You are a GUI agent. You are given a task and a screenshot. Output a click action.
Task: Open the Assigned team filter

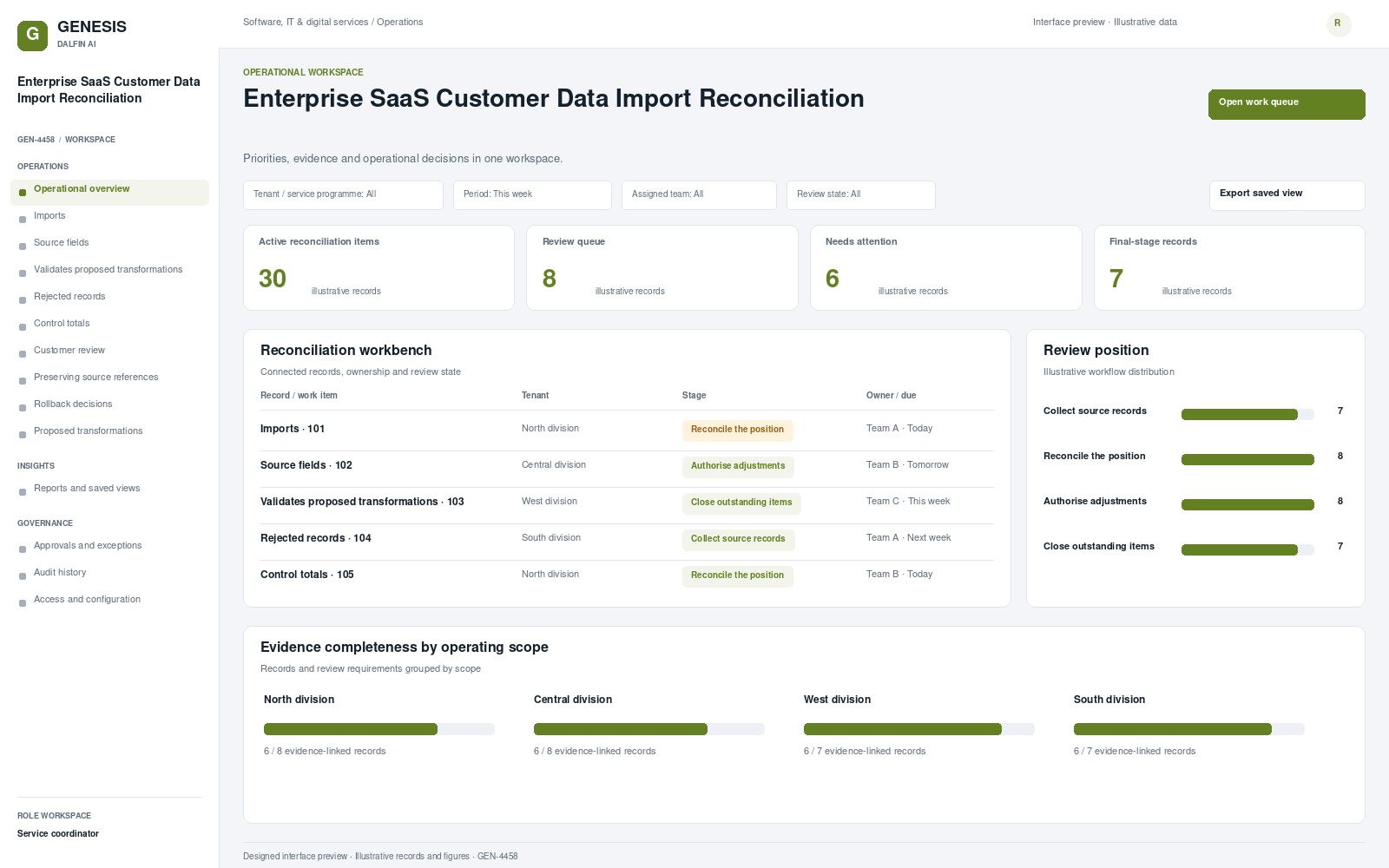699,195
